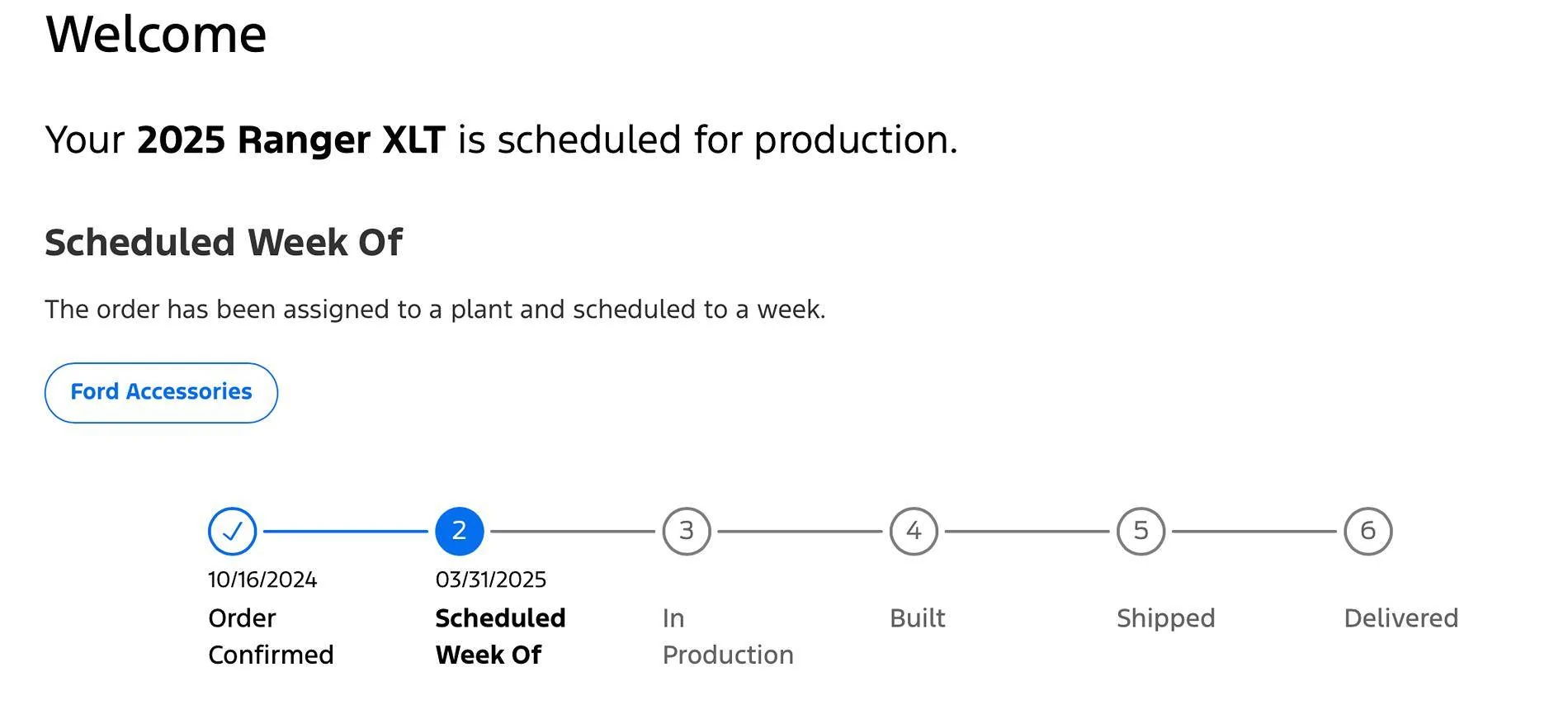Select the step 6 circle icon
Image resolution: width=1568 pixels, height=705 pixels.
click(1367, 531)
